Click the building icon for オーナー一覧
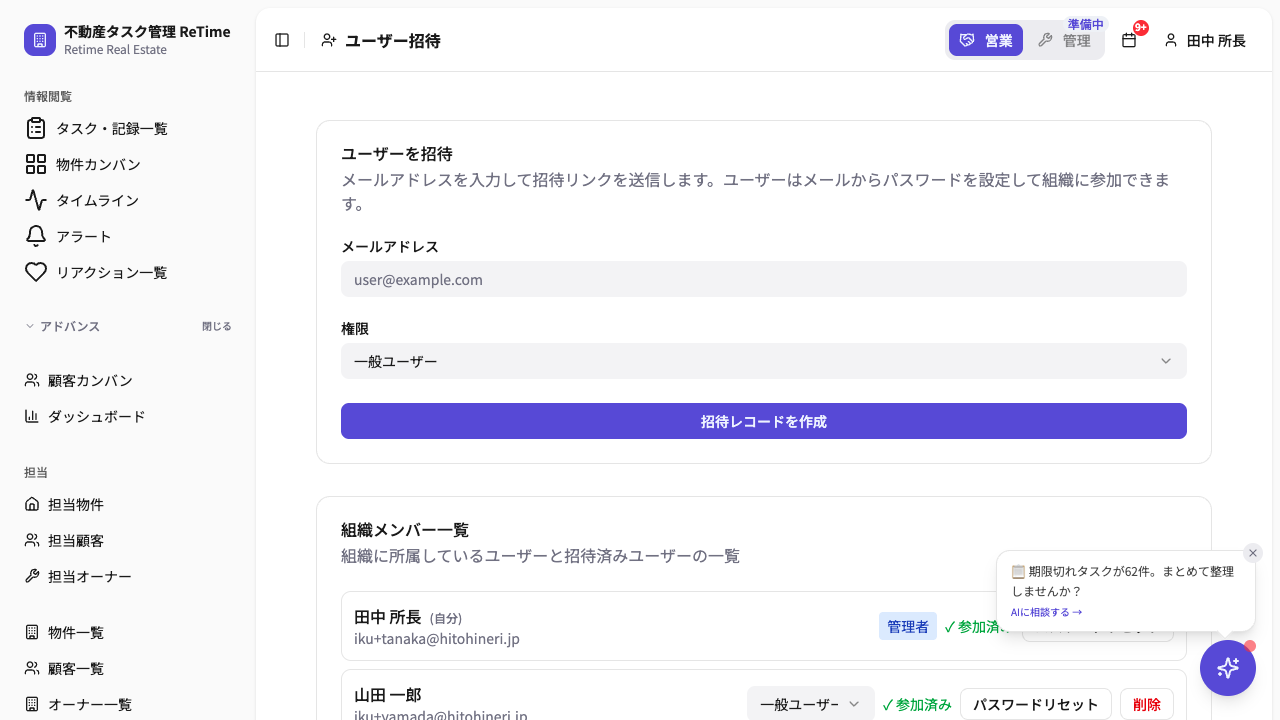This screenshot has width=1280, height=720. (32, 704)
